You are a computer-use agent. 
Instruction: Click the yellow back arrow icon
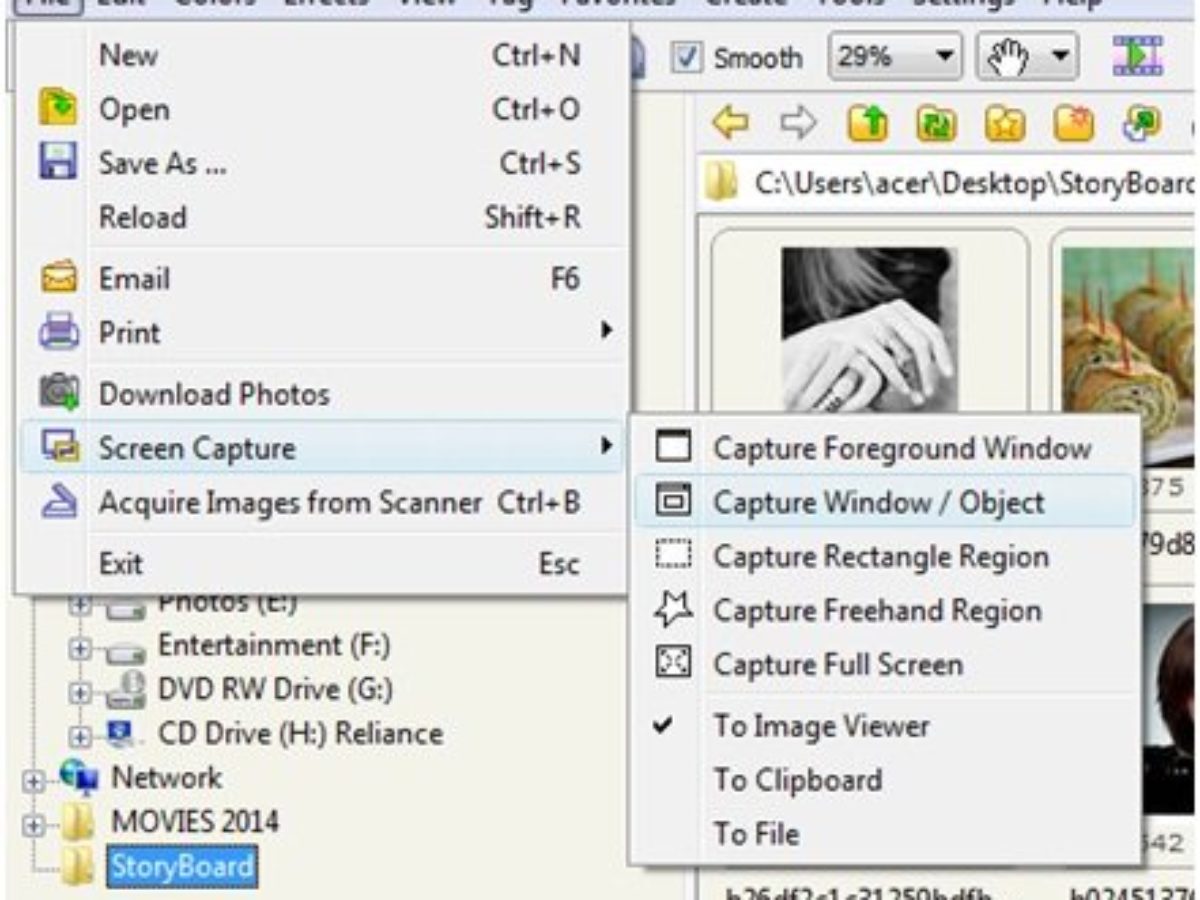(729, 123)
